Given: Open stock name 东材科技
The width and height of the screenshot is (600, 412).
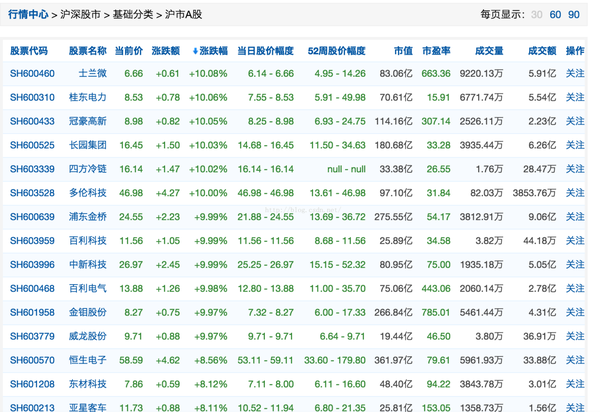Looking at the screenshot, I should pyautogui.click(x=88, y=384).
